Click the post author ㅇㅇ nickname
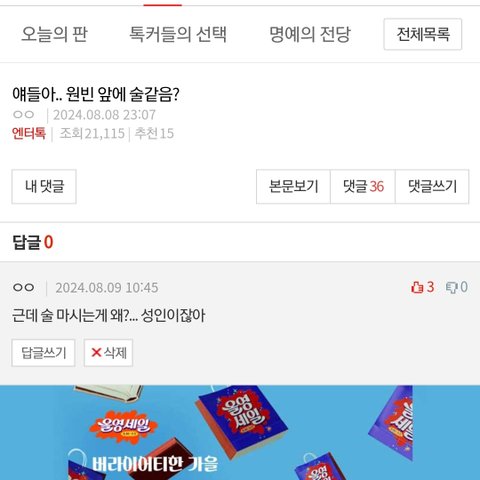The width and height of the screenshot is (480, 480). tap(23, 115)
